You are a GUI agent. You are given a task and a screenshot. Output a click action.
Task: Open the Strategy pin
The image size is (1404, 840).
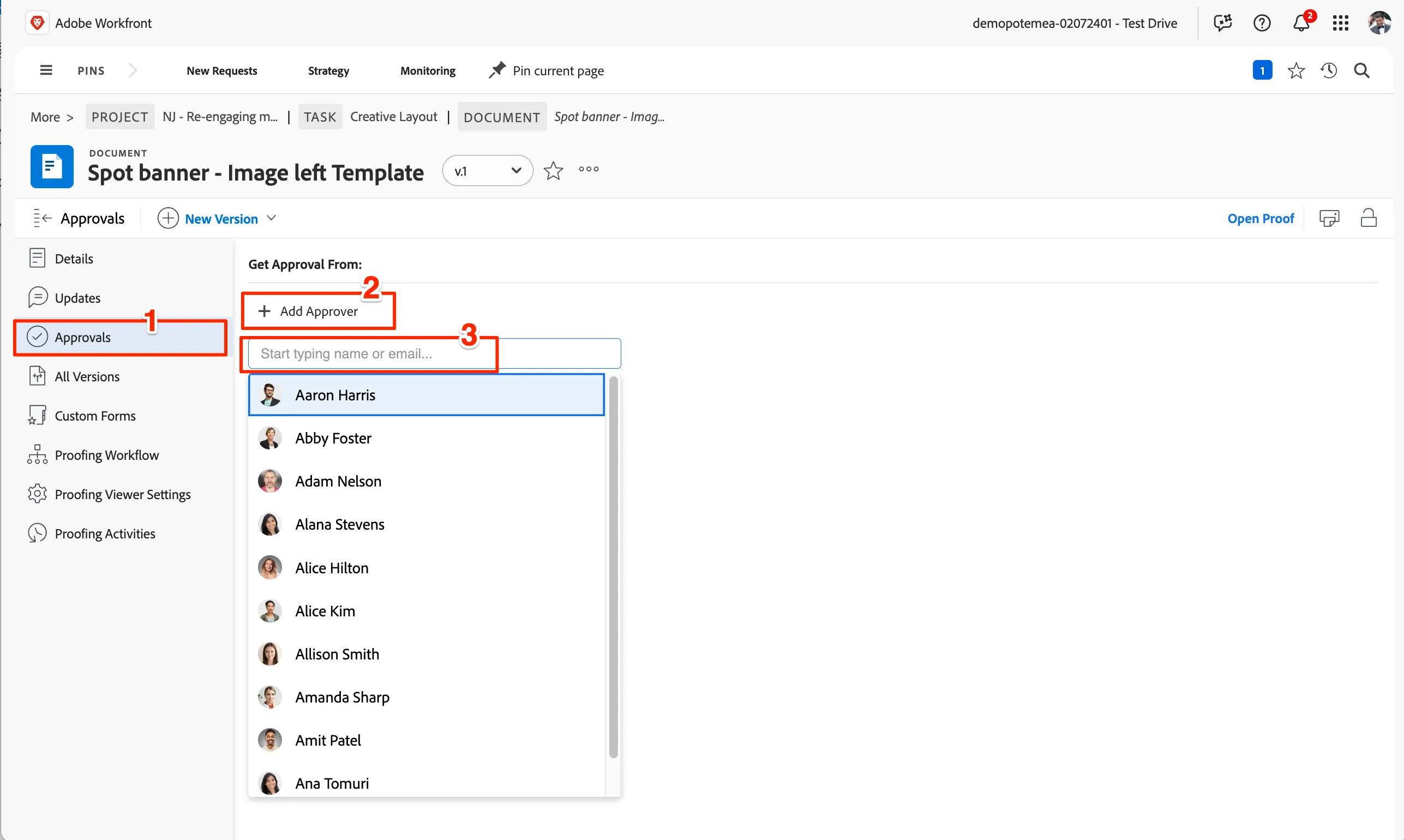(x=328, y=71)
